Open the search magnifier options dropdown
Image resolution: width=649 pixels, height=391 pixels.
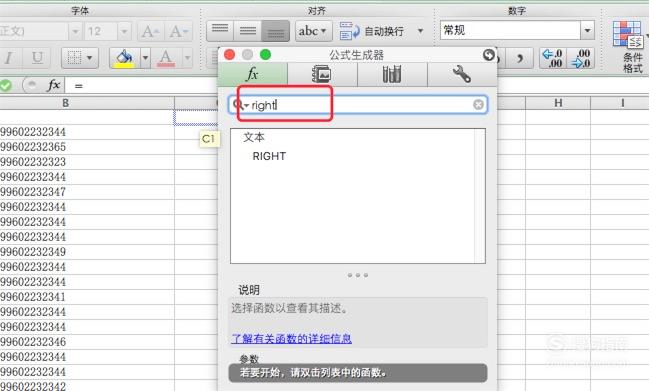coord(240,105)
